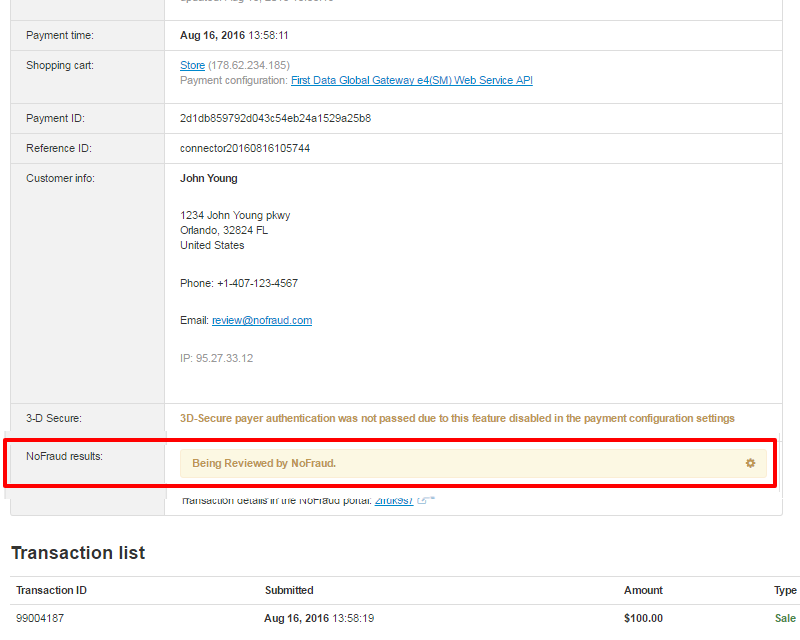Click the 3D-Secure authentication warning message
The width and height of the screenshot is (800, 640).
click(457, 418)
